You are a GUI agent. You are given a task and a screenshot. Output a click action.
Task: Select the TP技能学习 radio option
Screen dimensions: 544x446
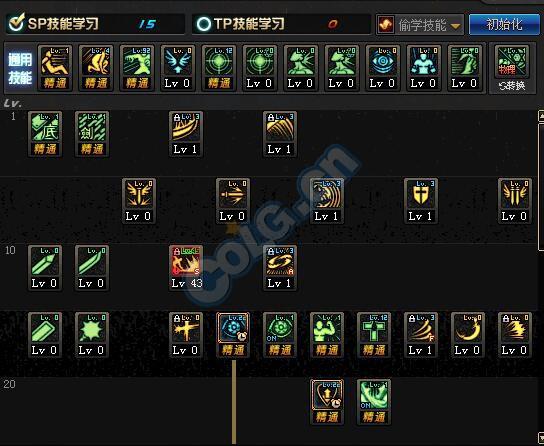coord(204,24)
